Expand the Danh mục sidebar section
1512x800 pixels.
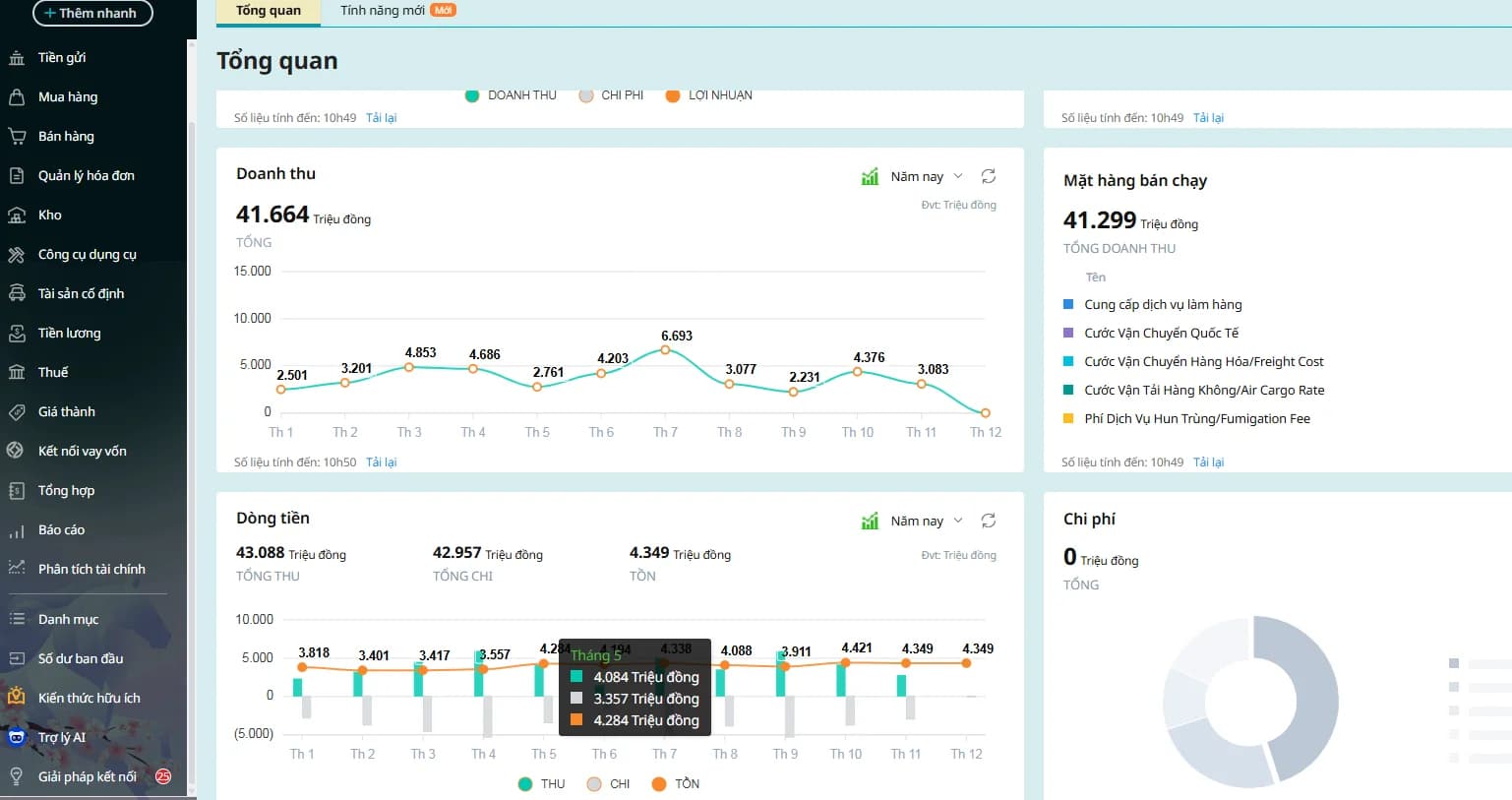click(68, 619)
